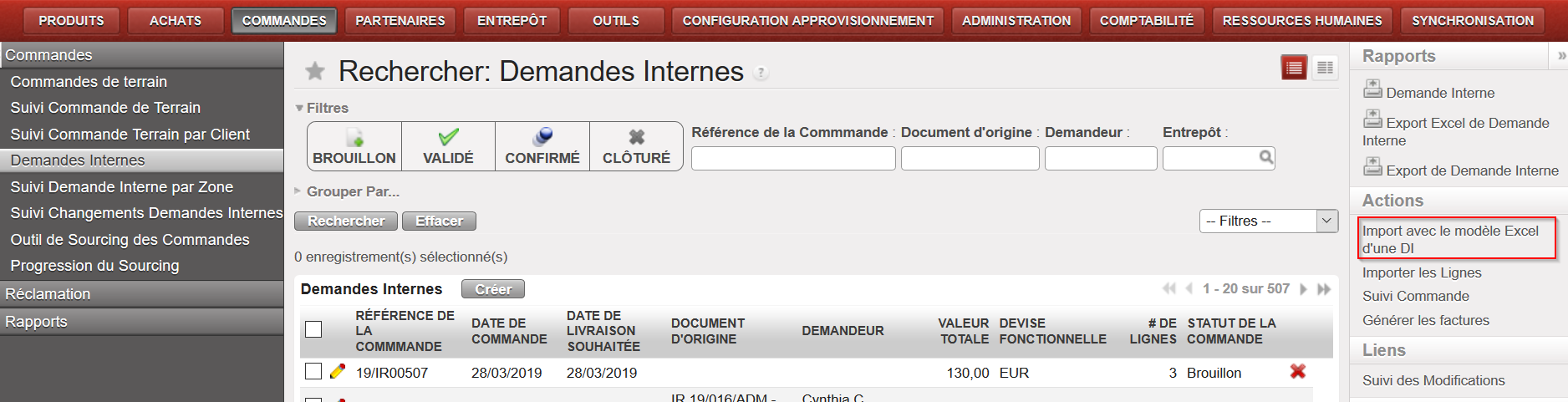Click Importer les Lignes action

(x=1422, y=272)
